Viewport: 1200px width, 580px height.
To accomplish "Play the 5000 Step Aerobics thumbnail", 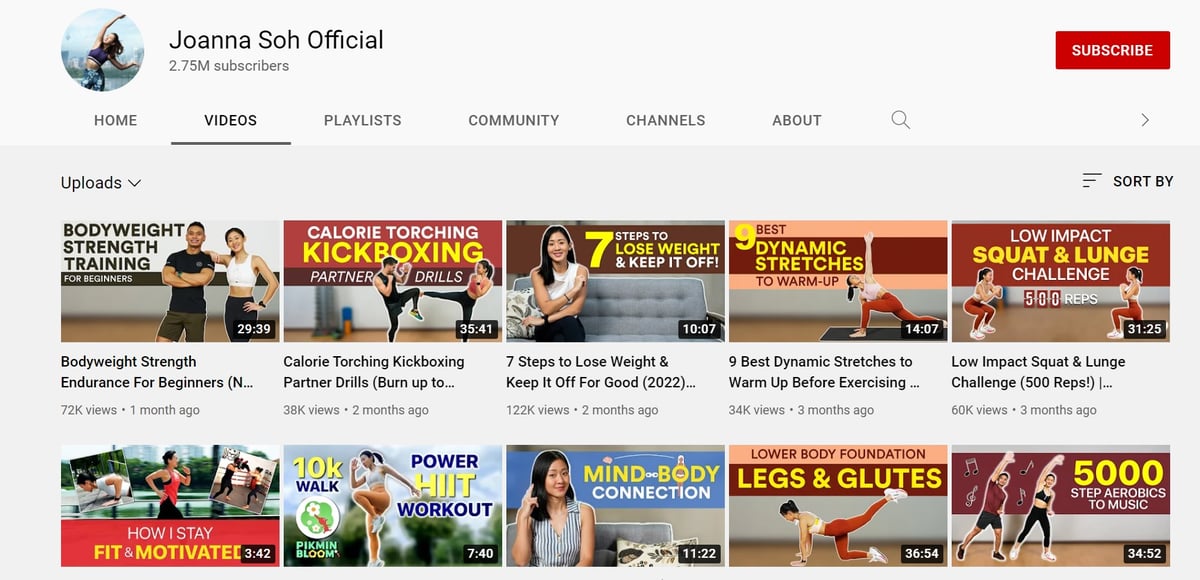I will tap(1060, 506).
